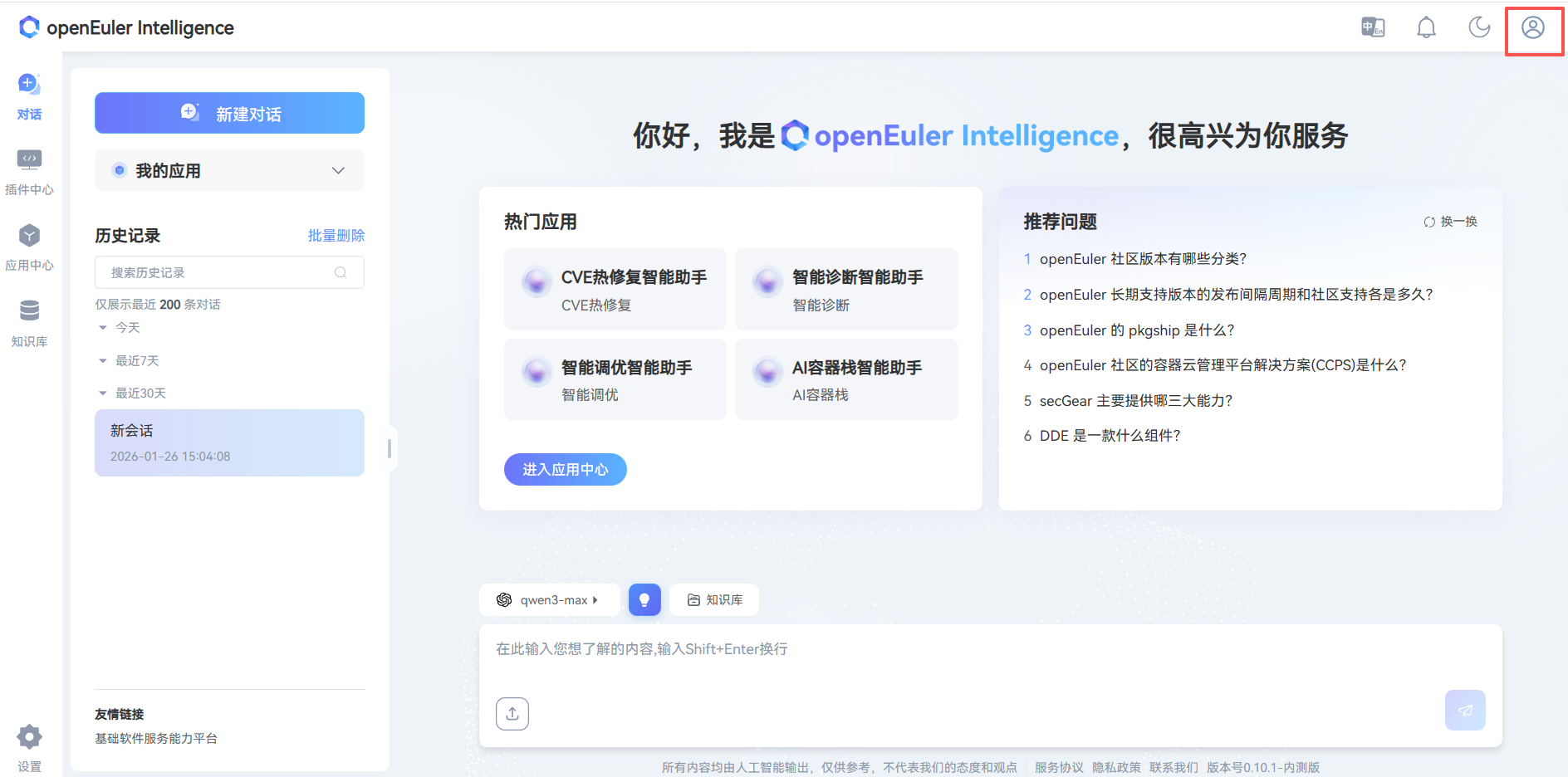Image resolution: width=1568 pixels, height=777 pixels.
Task: Select question about pkgship
Action: click(1137, 330)
